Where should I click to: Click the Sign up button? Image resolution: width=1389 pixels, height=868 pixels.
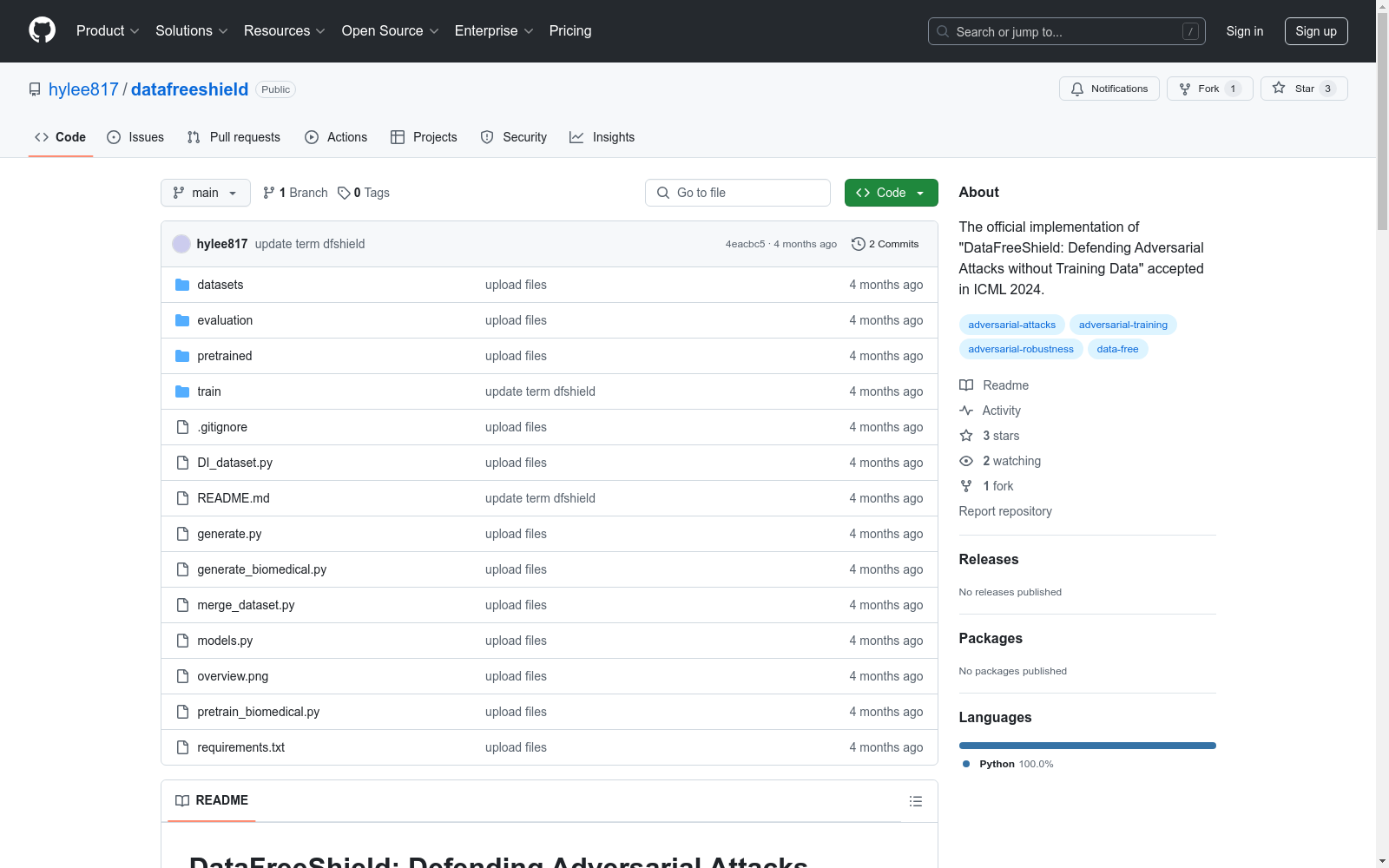pos(1315,31)
